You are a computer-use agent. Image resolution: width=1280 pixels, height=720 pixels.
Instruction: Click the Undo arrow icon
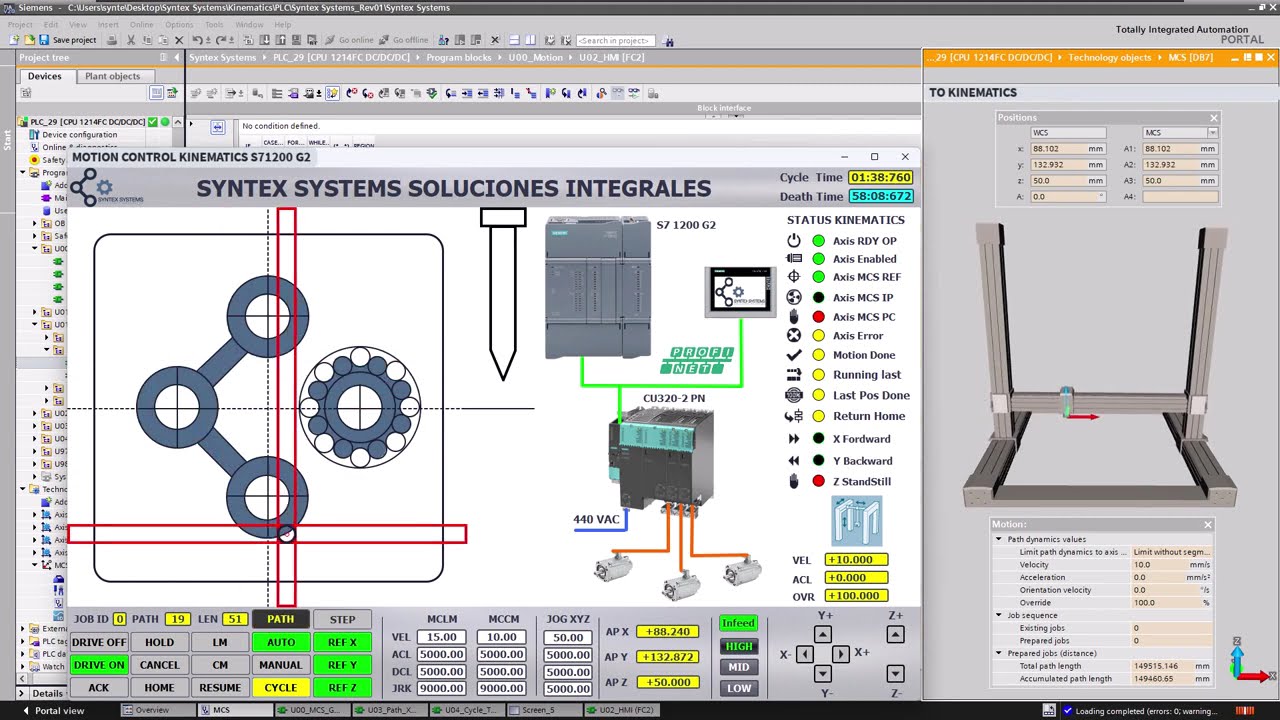(x=198, y=40)
